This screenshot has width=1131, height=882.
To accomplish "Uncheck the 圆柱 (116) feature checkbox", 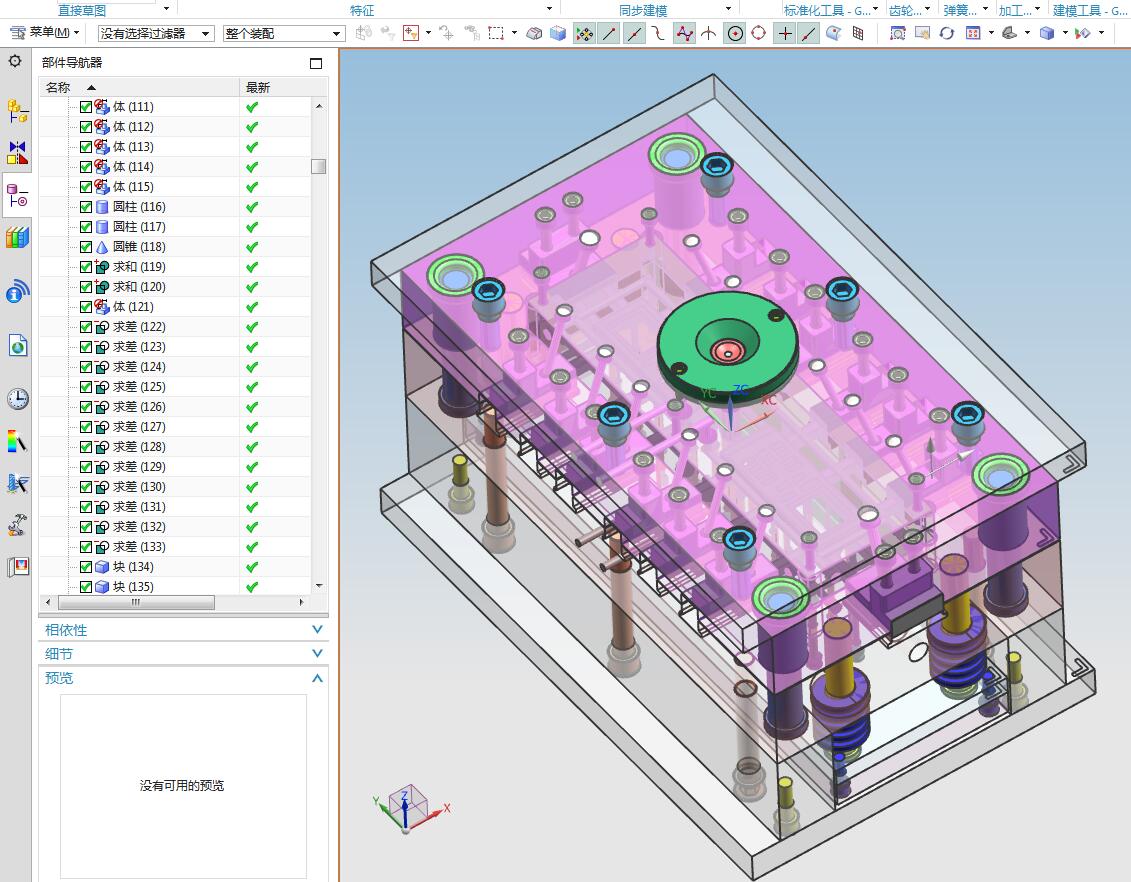I will [86, 207].
